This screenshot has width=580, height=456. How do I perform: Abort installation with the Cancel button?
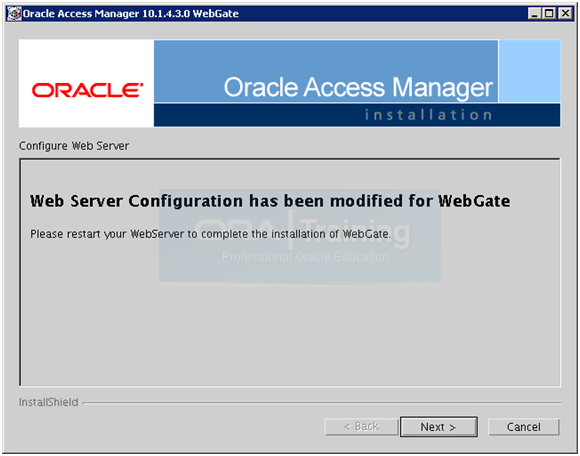[523, 427]
